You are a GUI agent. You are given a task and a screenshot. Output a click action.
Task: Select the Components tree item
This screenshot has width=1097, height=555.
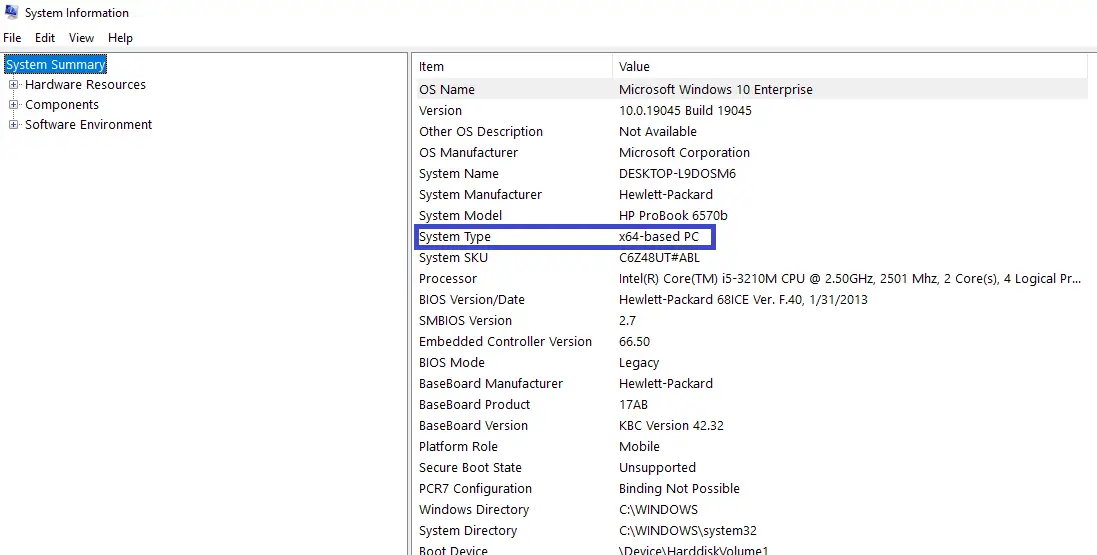[62, 105]
